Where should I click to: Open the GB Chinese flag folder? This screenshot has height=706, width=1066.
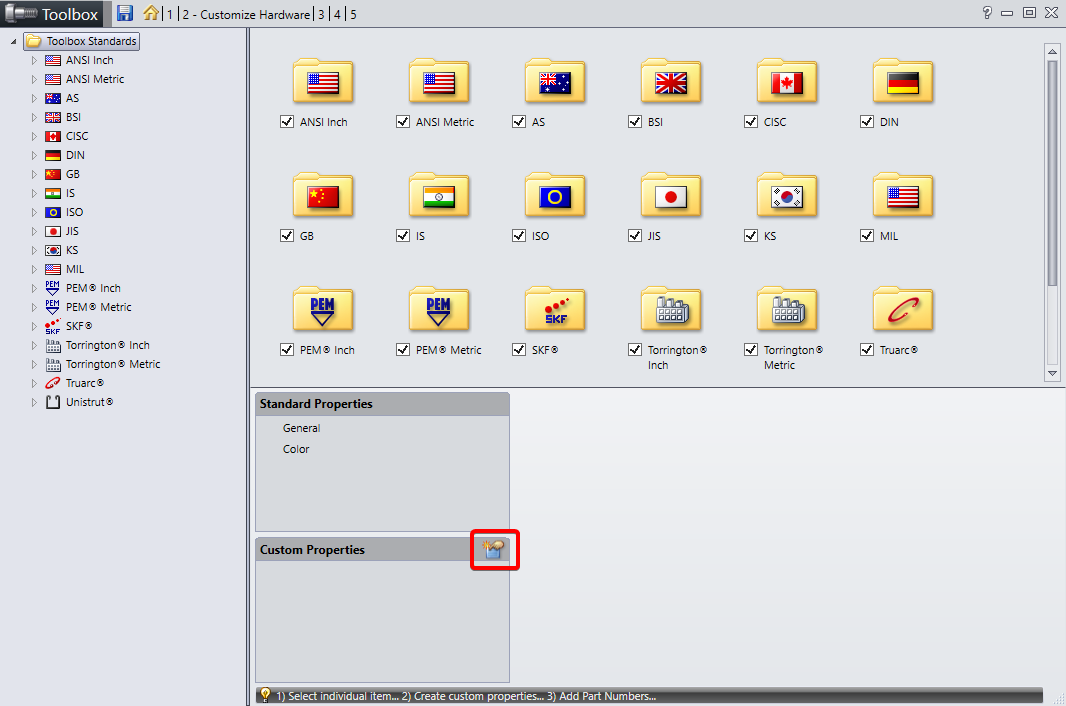point(323,195)
